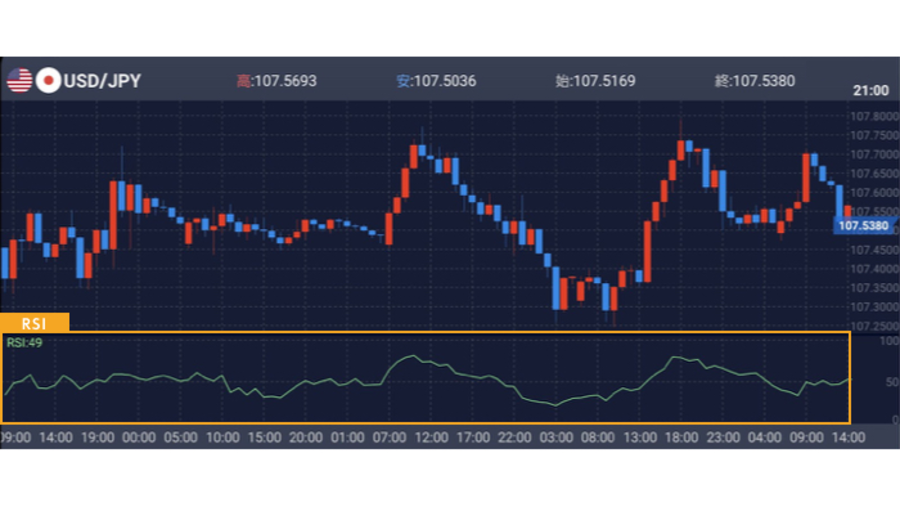Click the close price value 107.5380

763,81
